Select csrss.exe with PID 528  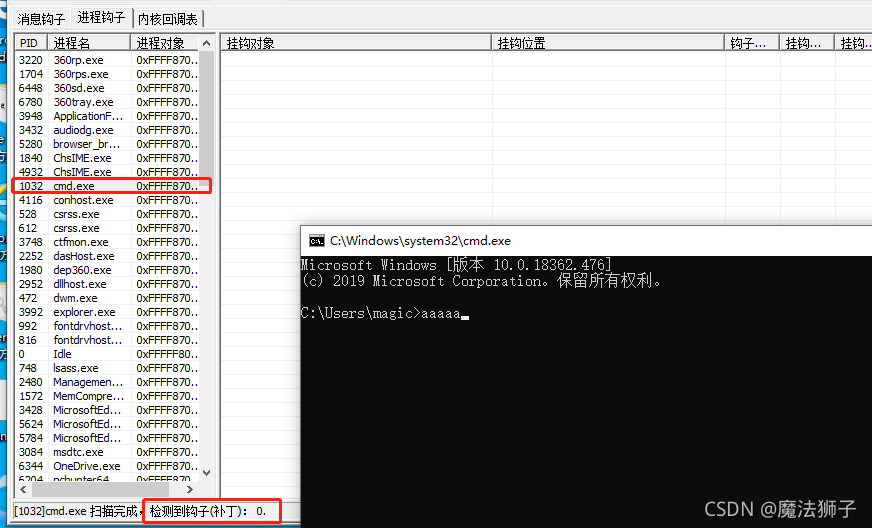(107, 214)
